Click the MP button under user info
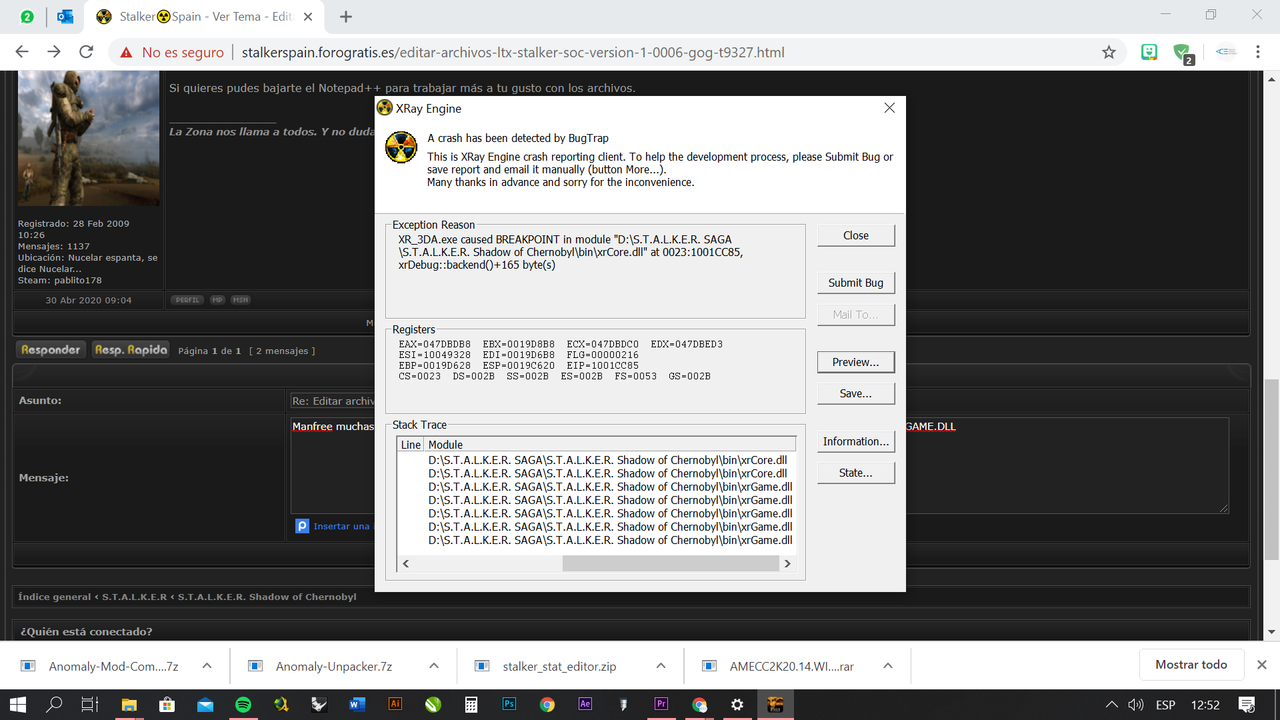 tap(218, 300)
